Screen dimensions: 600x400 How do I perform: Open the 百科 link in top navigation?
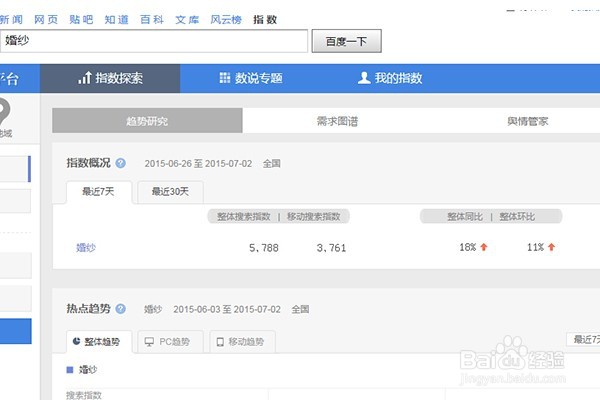tap(152, 20)
